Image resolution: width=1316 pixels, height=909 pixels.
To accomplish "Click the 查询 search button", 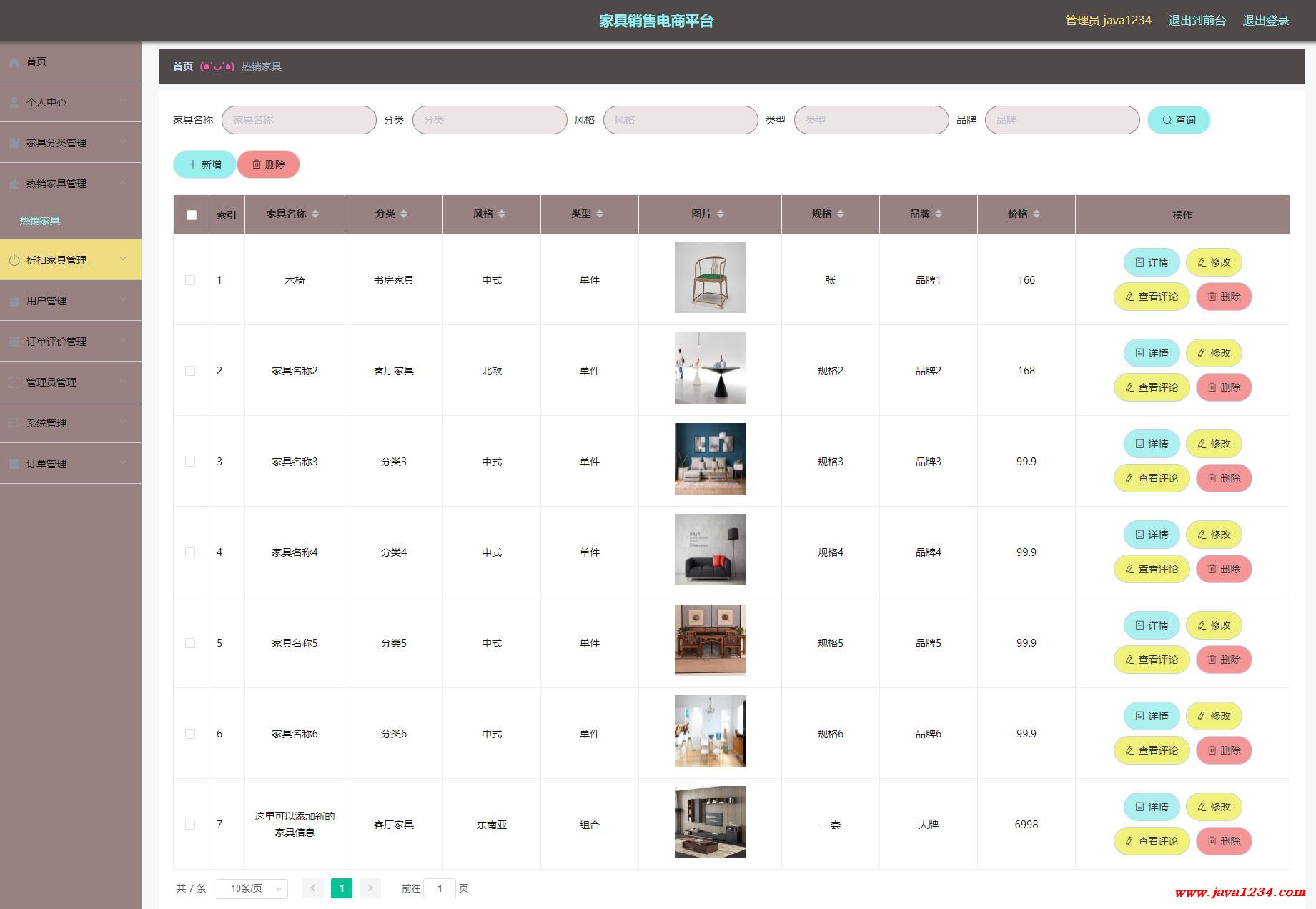I will [1179, 120].
